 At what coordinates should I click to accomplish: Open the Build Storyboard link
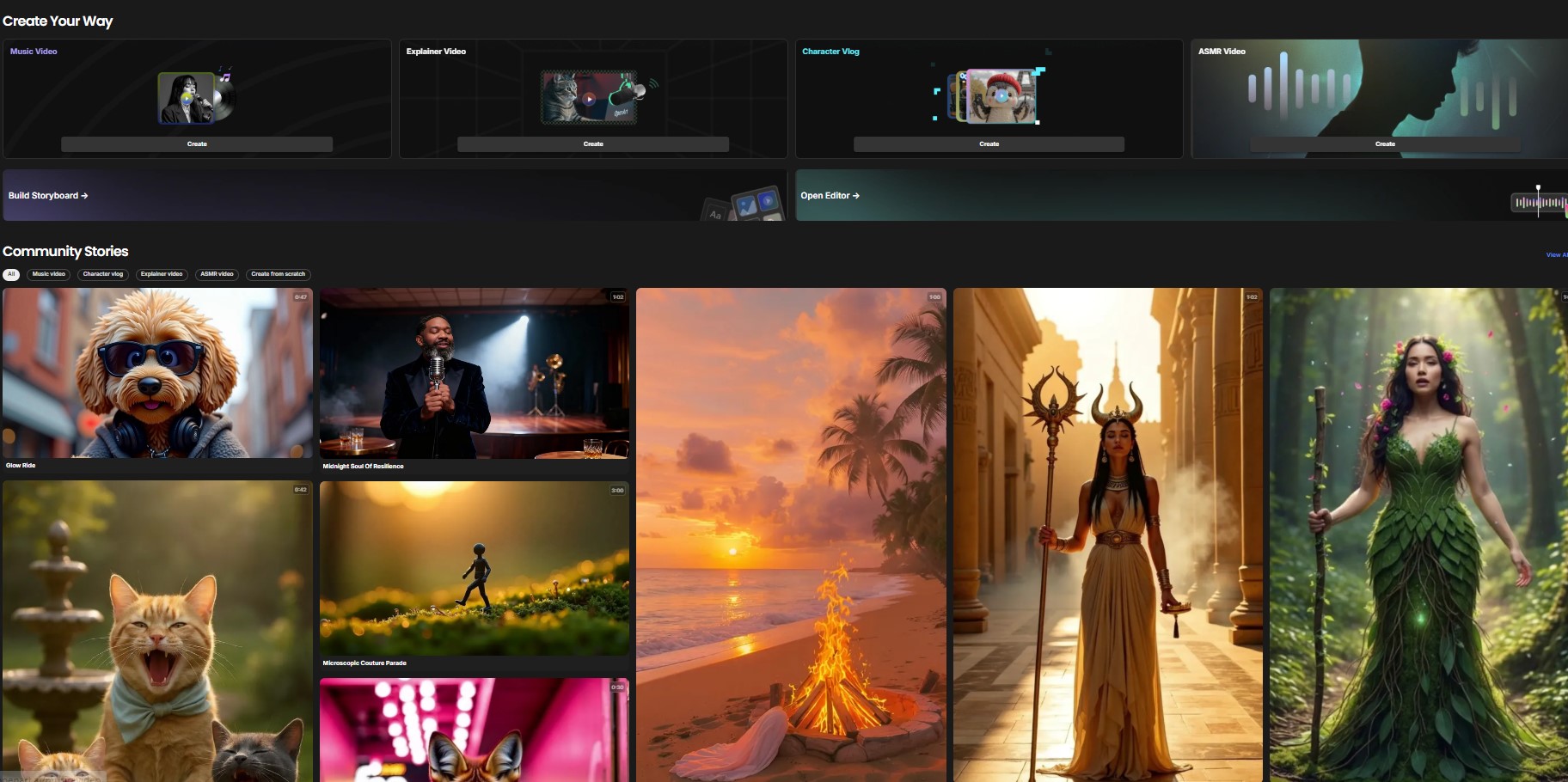click(x=48, y=196)
